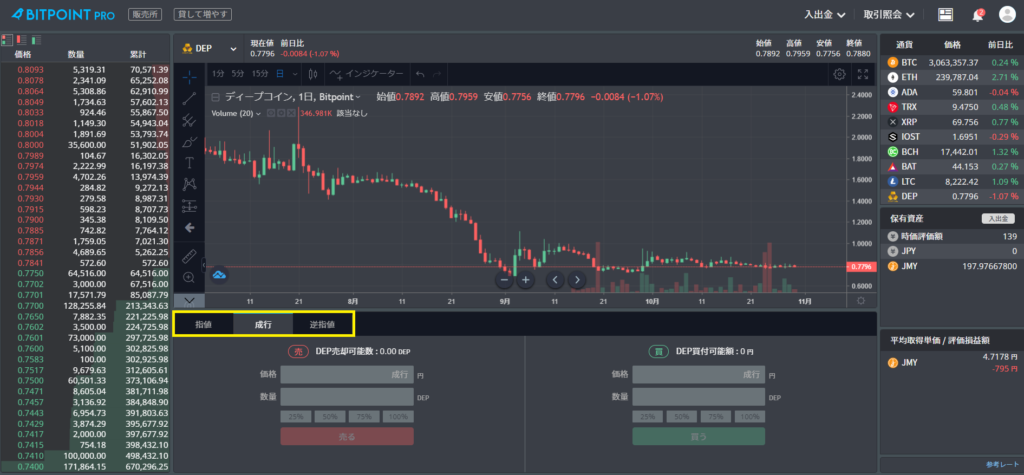
Task: Switch to the 逆指値 stop order tab
Action: click(322, 324)
